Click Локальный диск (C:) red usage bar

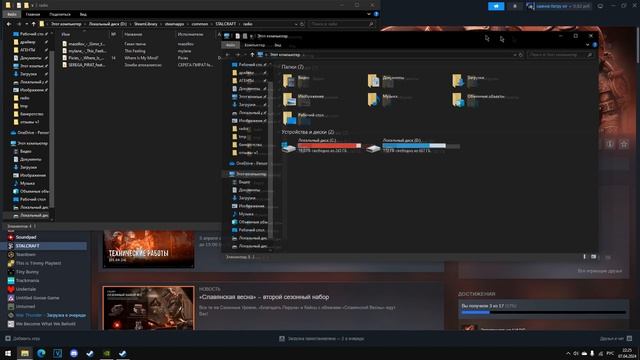[329, 146]
